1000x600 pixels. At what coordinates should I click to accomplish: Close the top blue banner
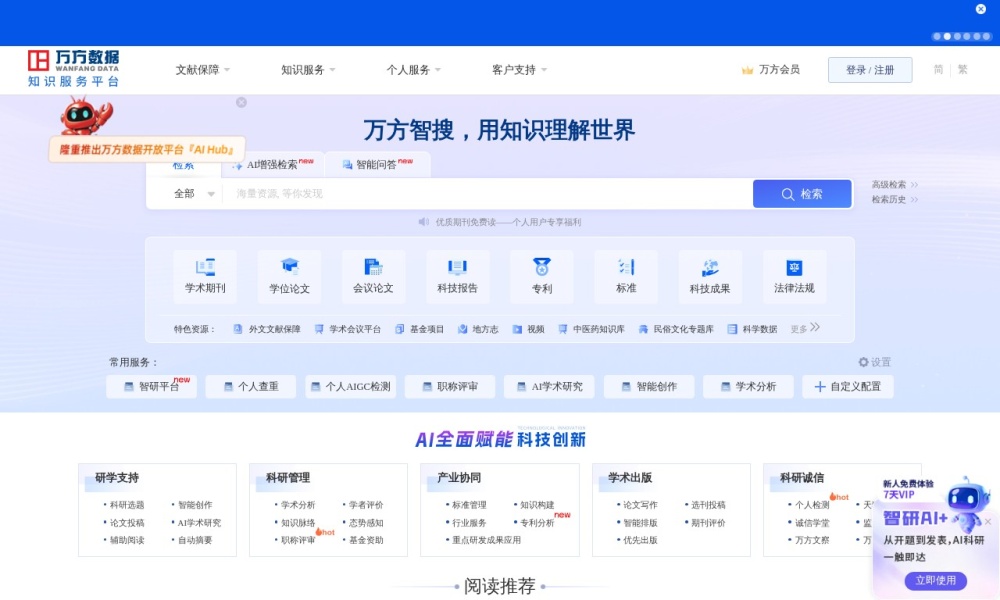click(x=981, y=9)
